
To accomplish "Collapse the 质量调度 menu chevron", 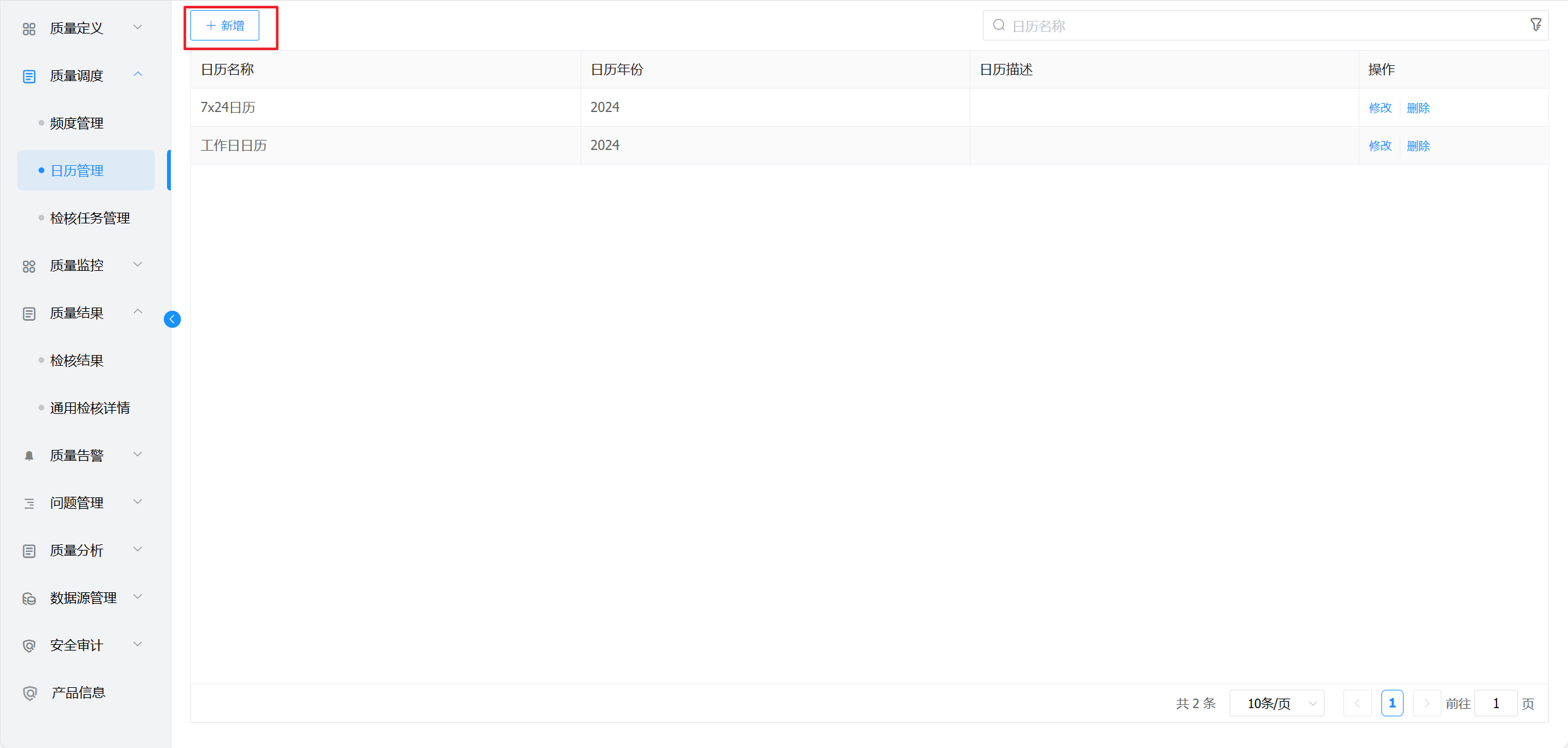I will (138, 75).
